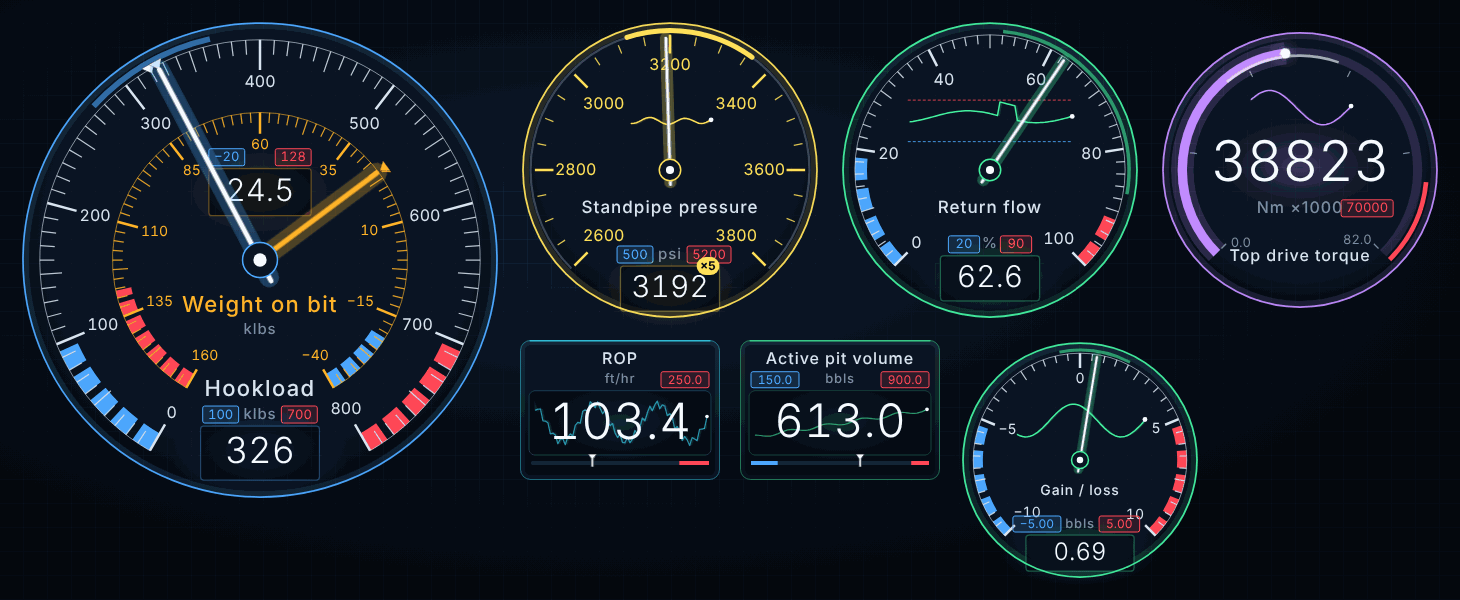
Task: Click the Return flow green trend sparkline
Action: (x=990, y=115)
